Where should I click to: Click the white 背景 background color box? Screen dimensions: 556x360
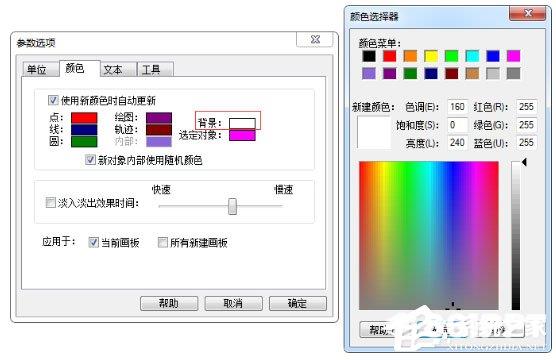coord(242,123)
